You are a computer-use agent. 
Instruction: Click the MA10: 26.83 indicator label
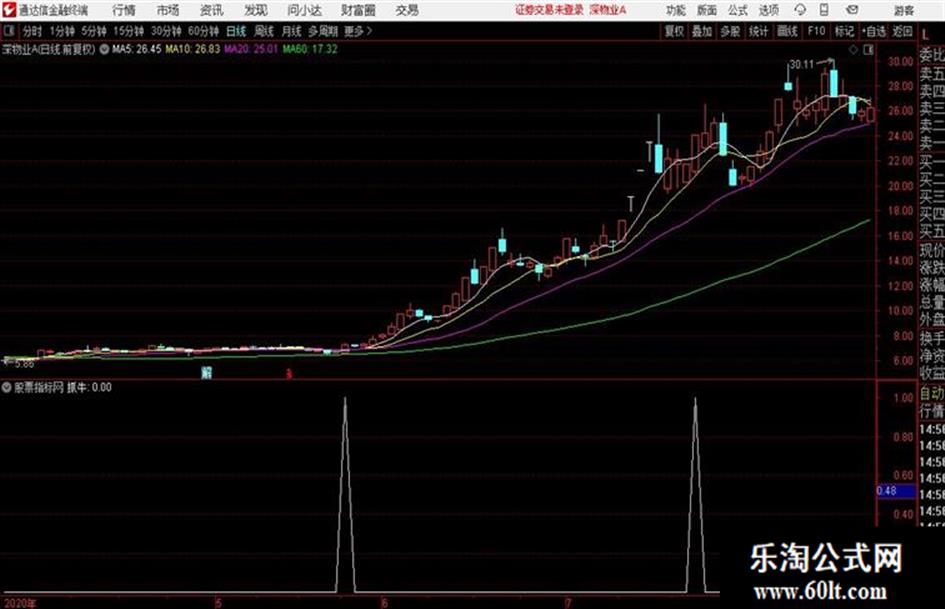pyautogui.click(x=192, y=49)
